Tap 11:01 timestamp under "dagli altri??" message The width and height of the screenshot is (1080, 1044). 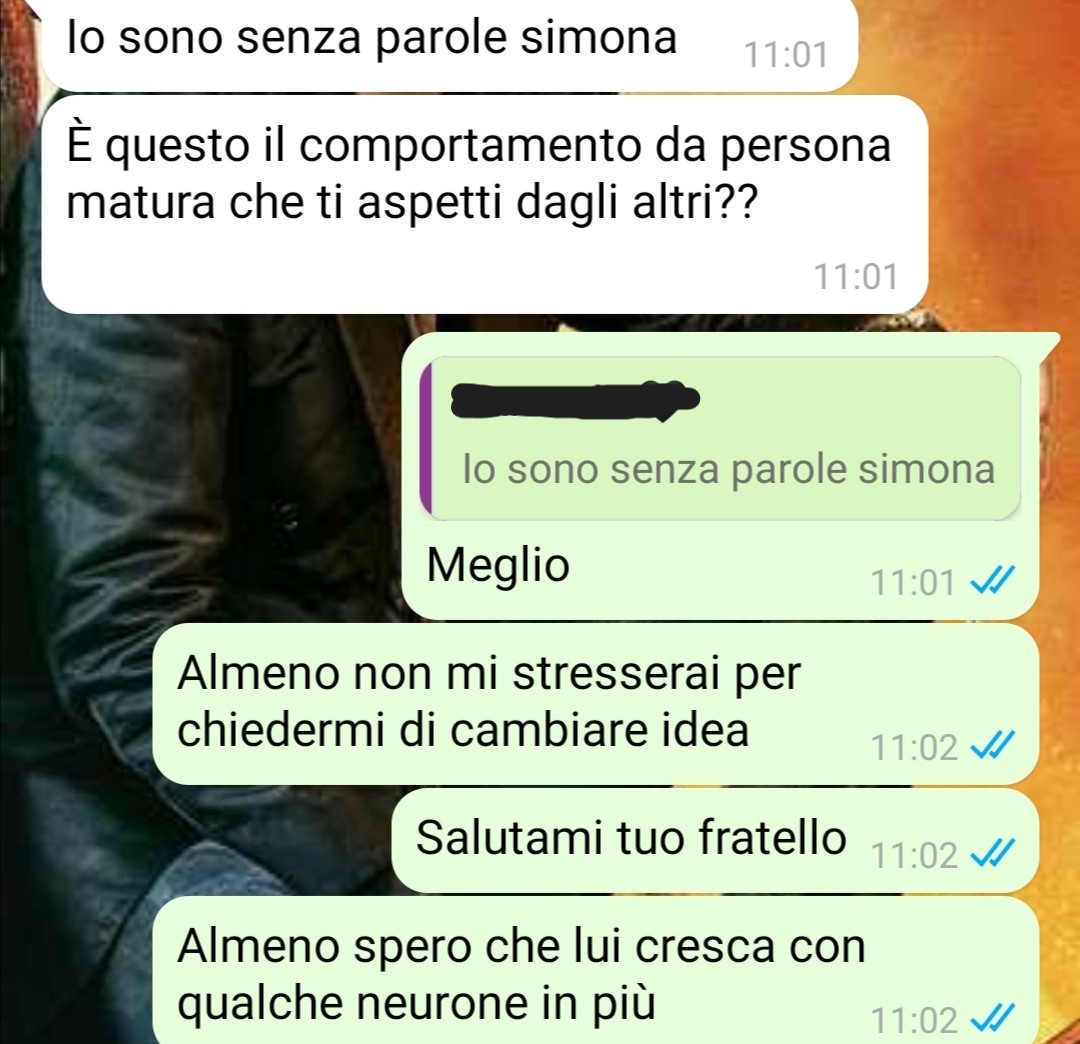856,277
